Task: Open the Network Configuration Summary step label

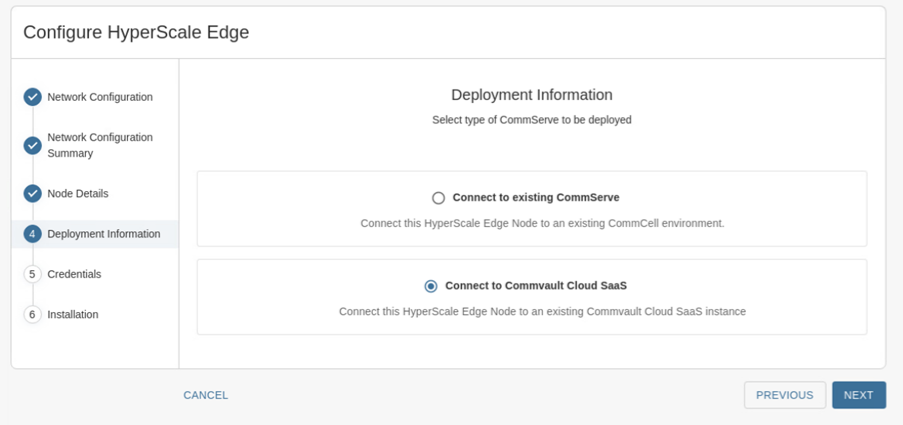Action: pyautogui.click(x=100, y=145)
